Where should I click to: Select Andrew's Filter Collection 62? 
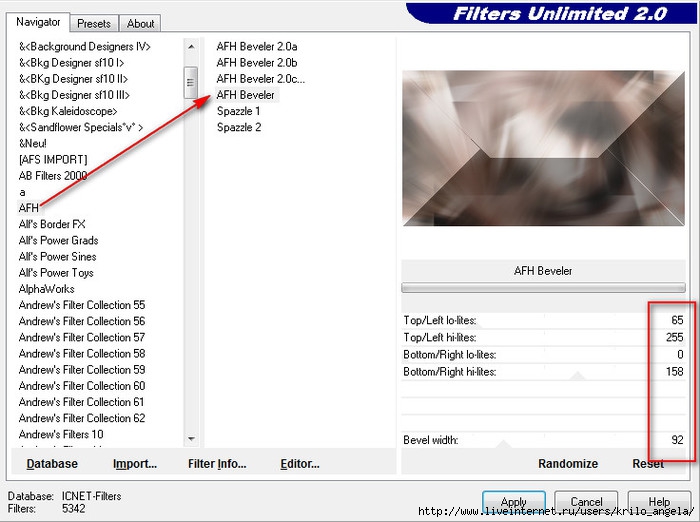(82, 418)
